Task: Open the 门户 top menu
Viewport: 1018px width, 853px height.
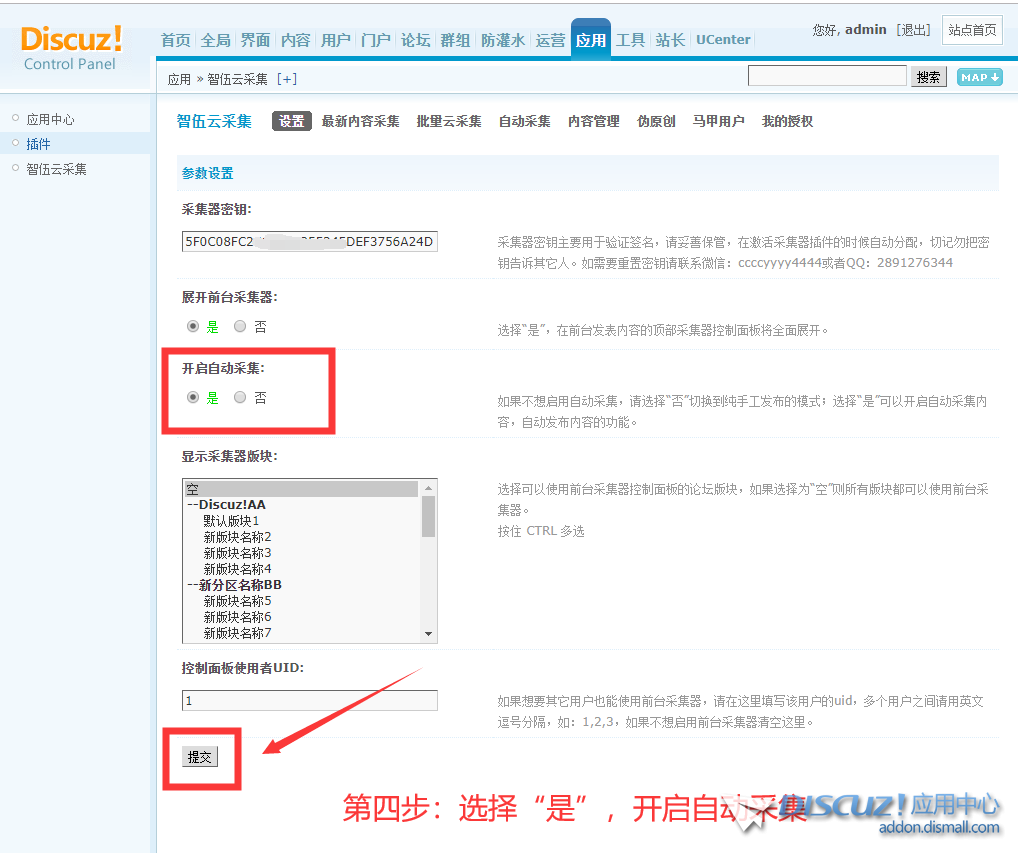Action: coord(376,40)
